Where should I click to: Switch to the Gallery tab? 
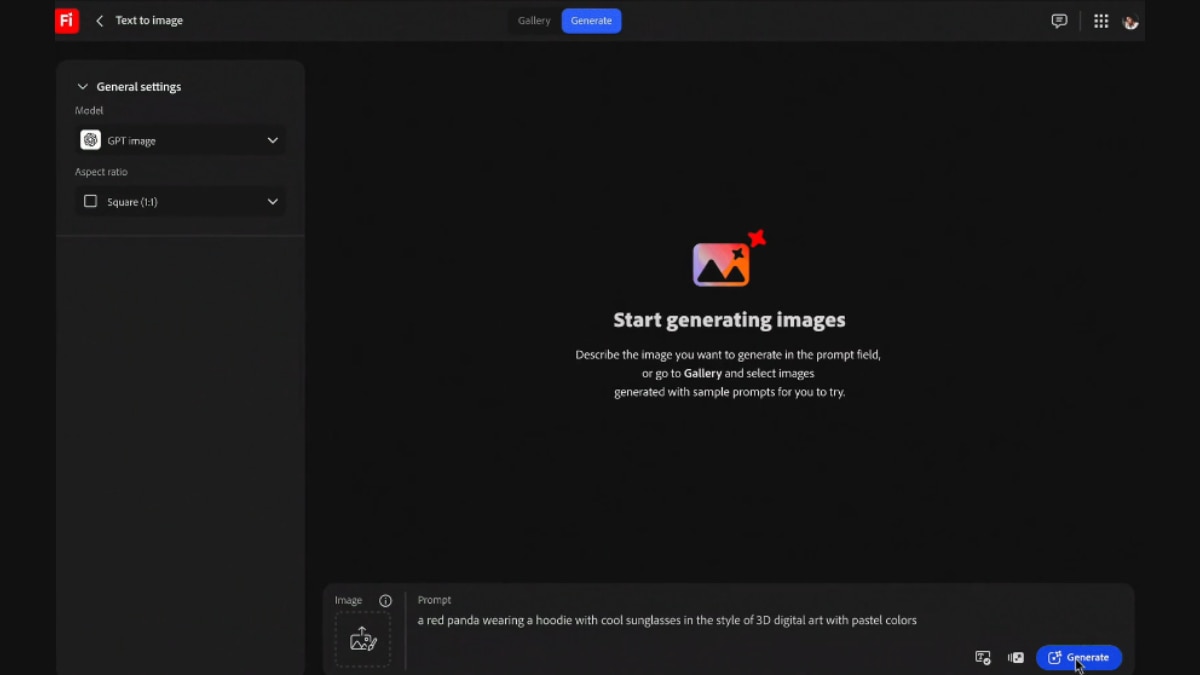tap(533, 20)
